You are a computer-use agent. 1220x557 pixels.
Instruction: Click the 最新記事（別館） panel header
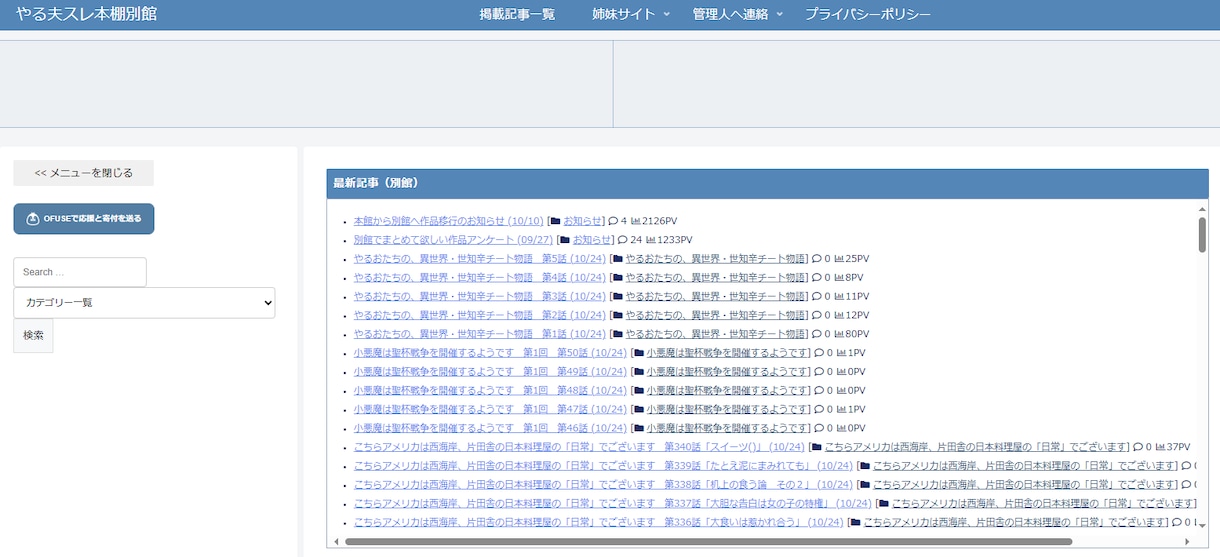coord(767,183)
